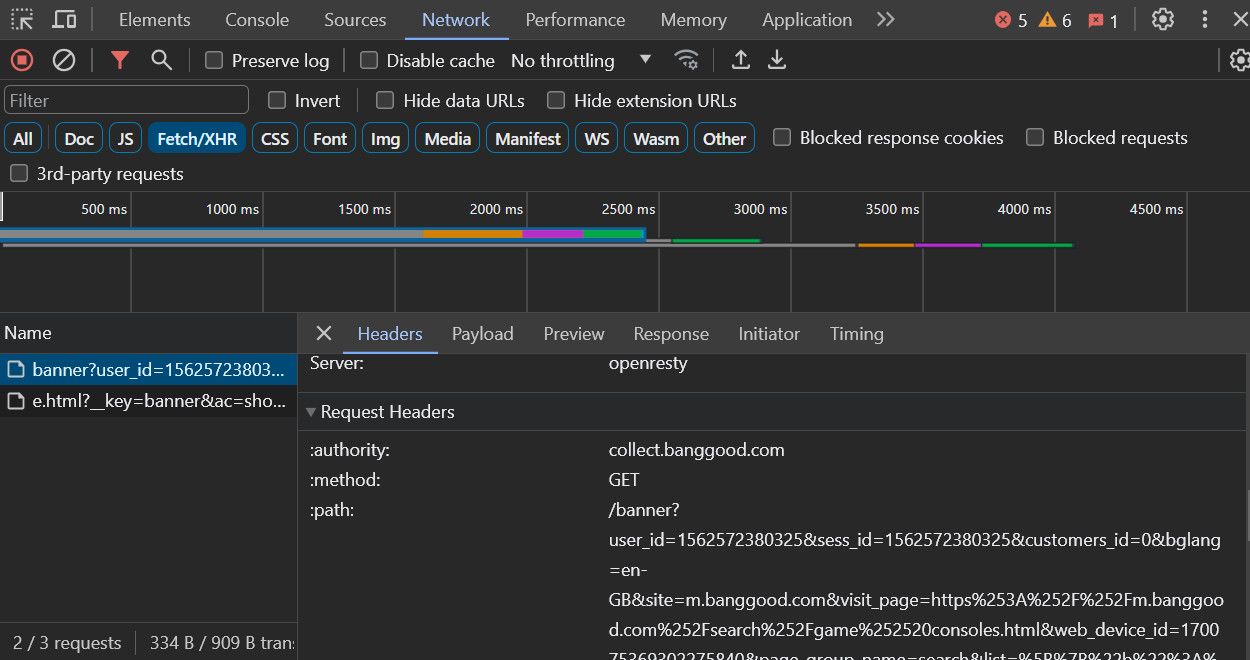Clear the network log
The width and height of the screenshot is (1250, 660).
pos(64,60)
